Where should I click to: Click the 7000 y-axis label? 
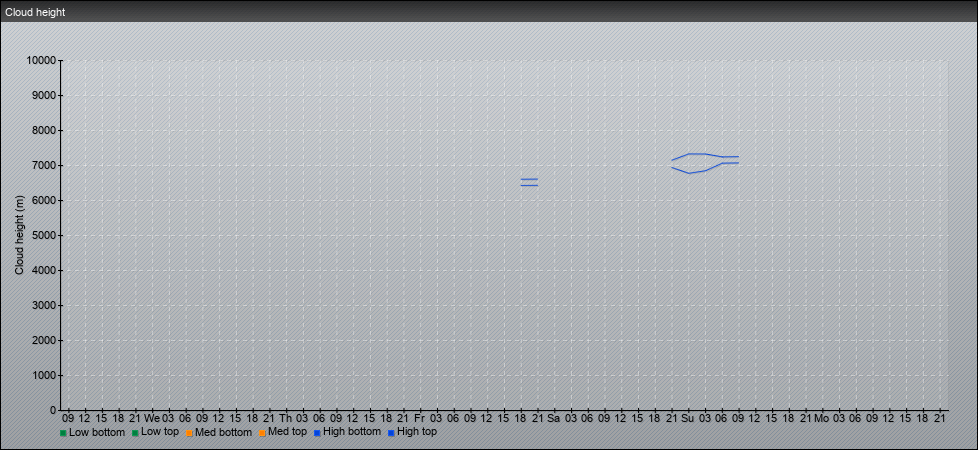[44, 165]
